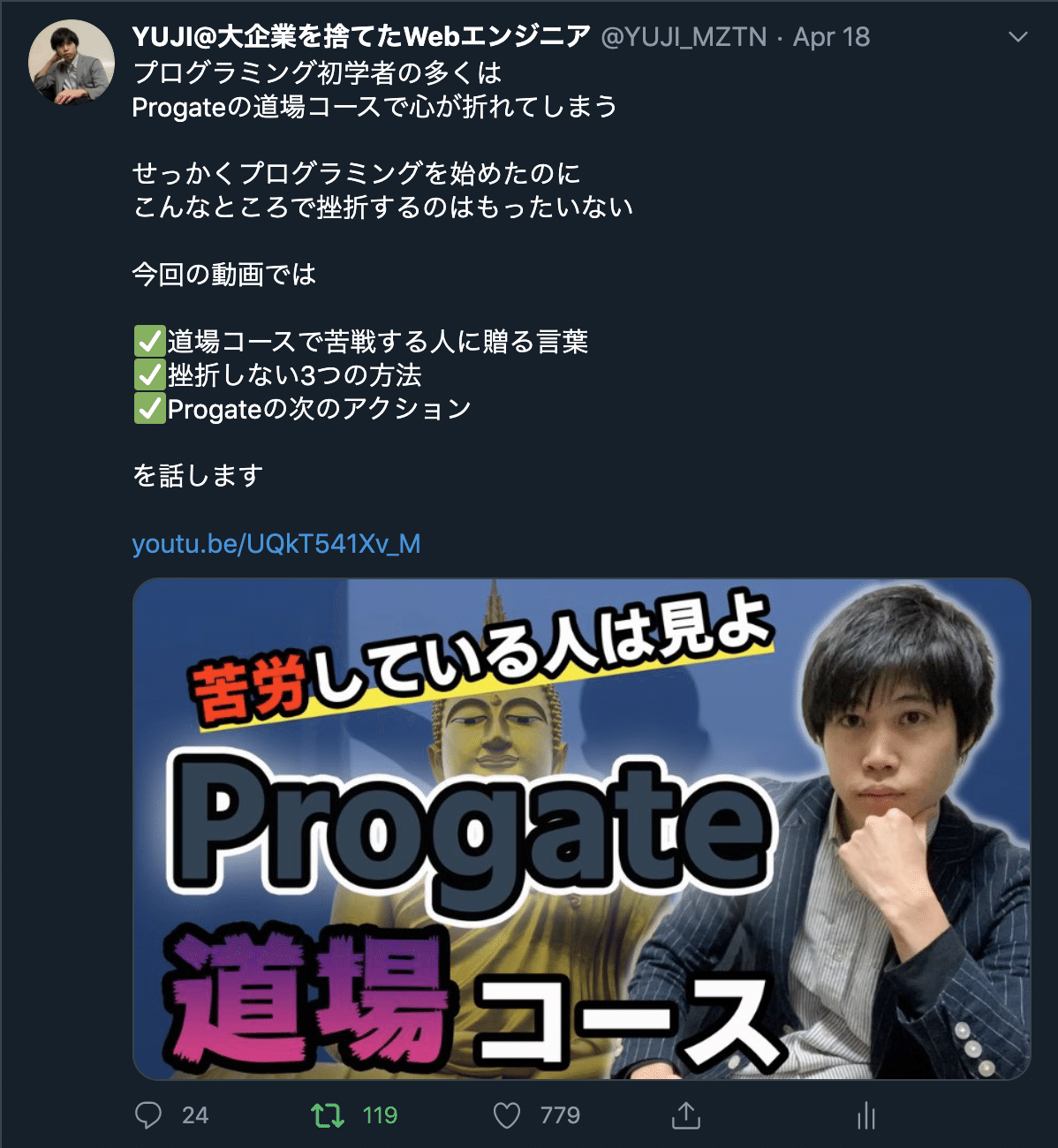Image resolution: width=1058 pixels, height=1148 pixels.
Task: Click the 24 replies count
Action: 195,1115
